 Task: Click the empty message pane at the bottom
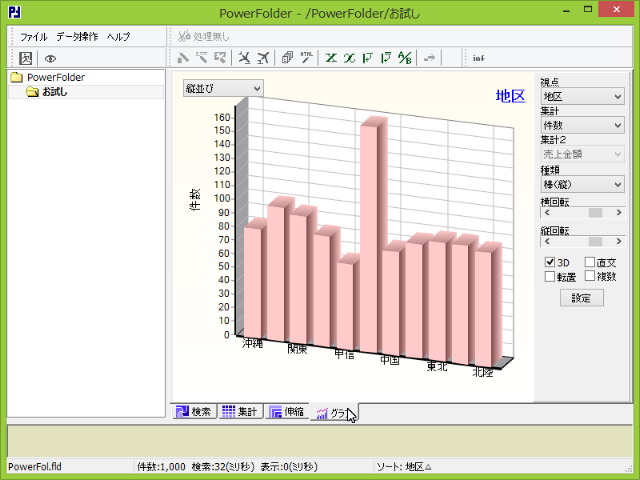[320, 441]
